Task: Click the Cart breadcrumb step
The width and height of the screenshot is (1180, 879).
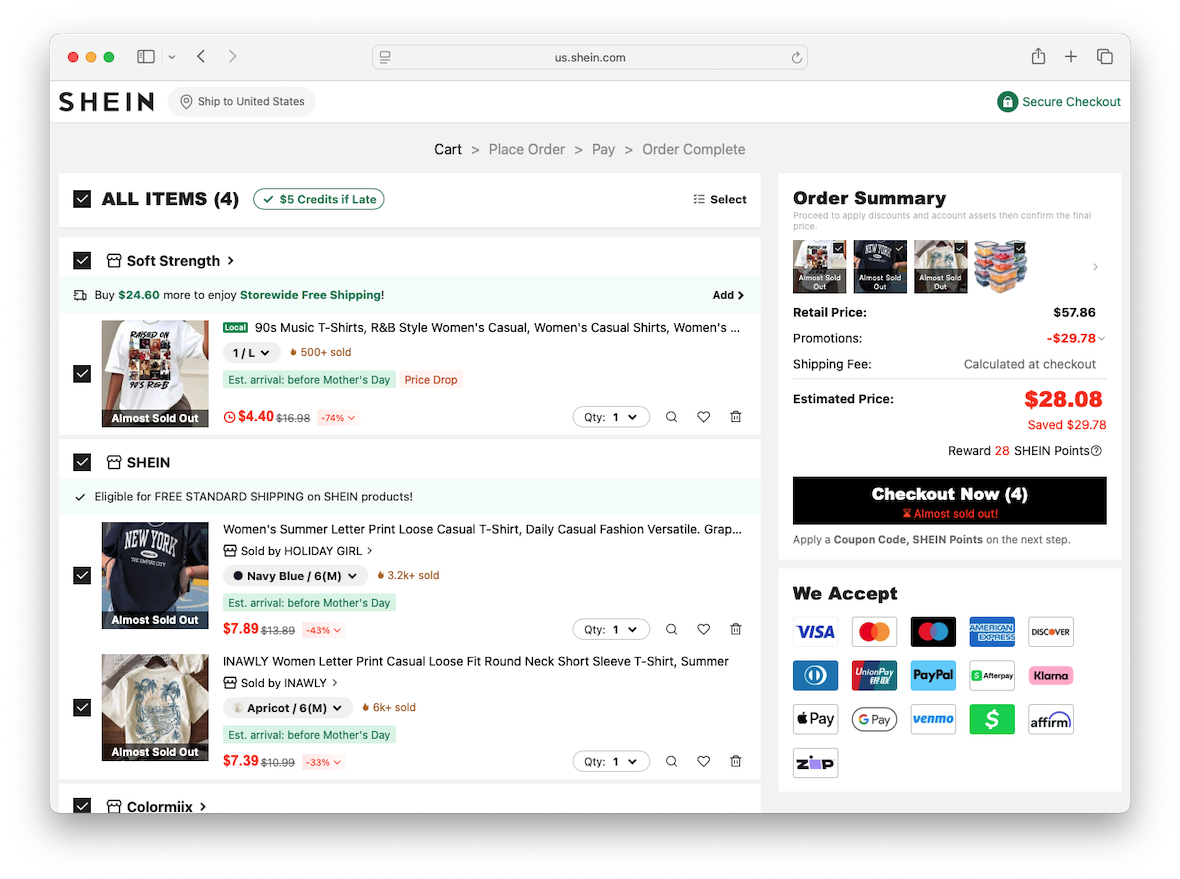Action: click(x=448, y=150)
